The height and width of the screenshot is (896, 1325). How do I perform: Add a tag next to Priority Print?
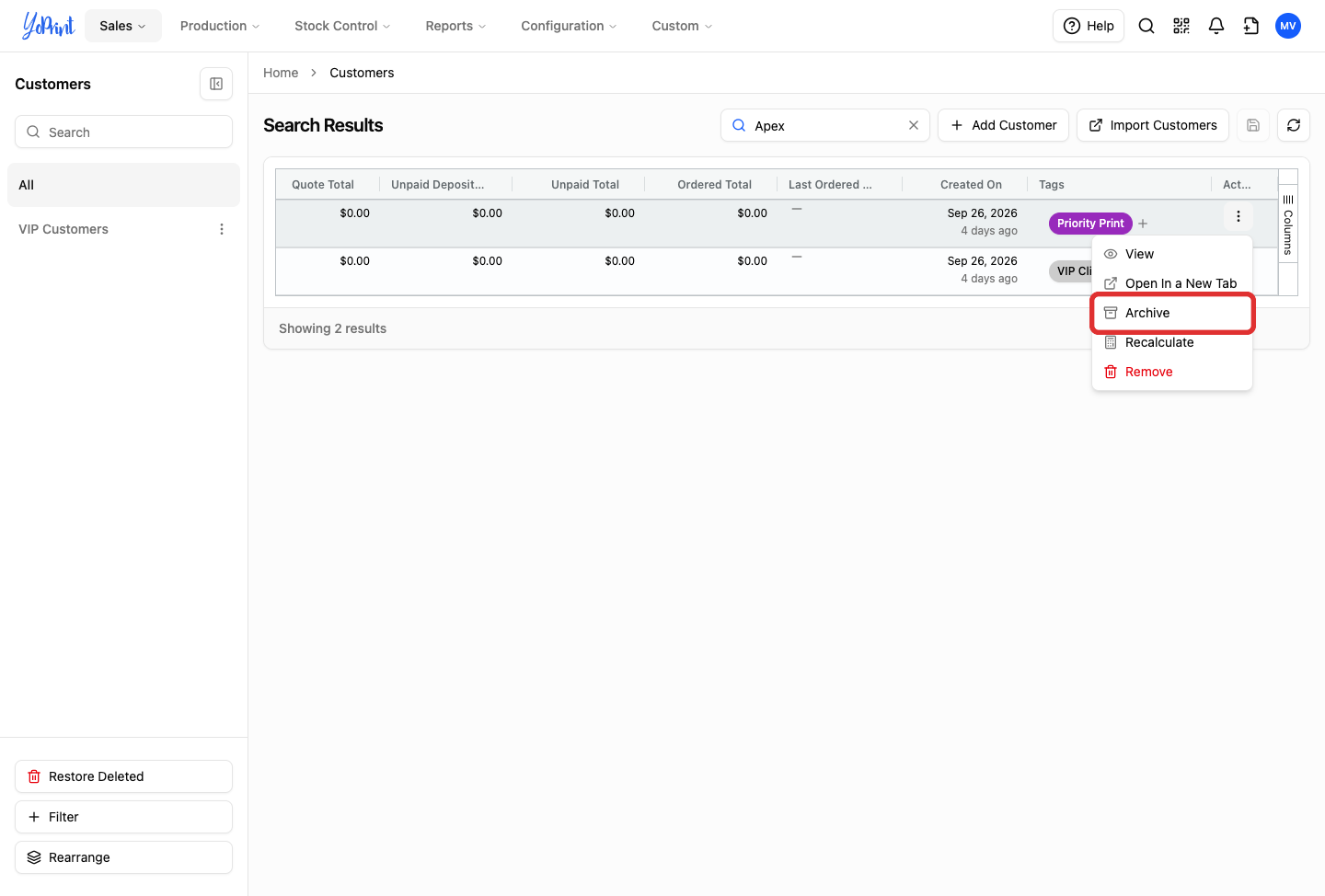pyautogui.click(x=1143, y=224)
